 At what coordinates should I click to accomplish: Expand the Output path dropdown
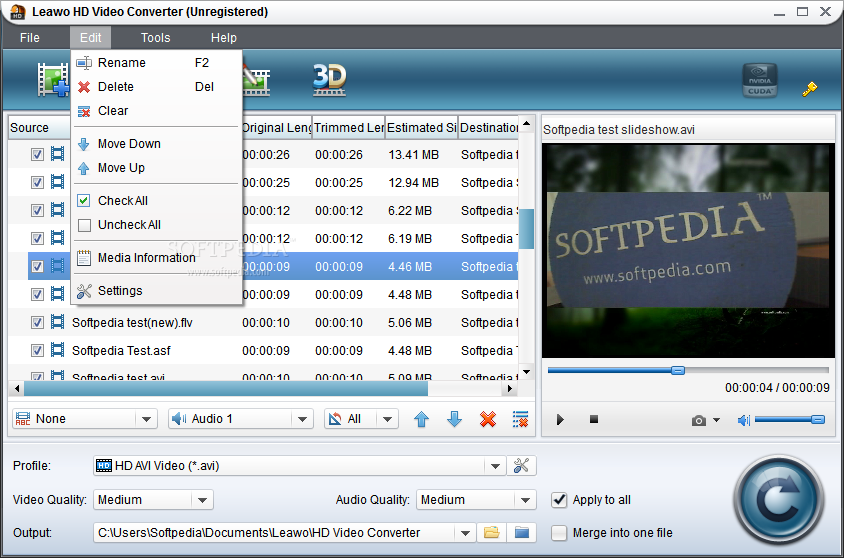[x=465, y=533]
